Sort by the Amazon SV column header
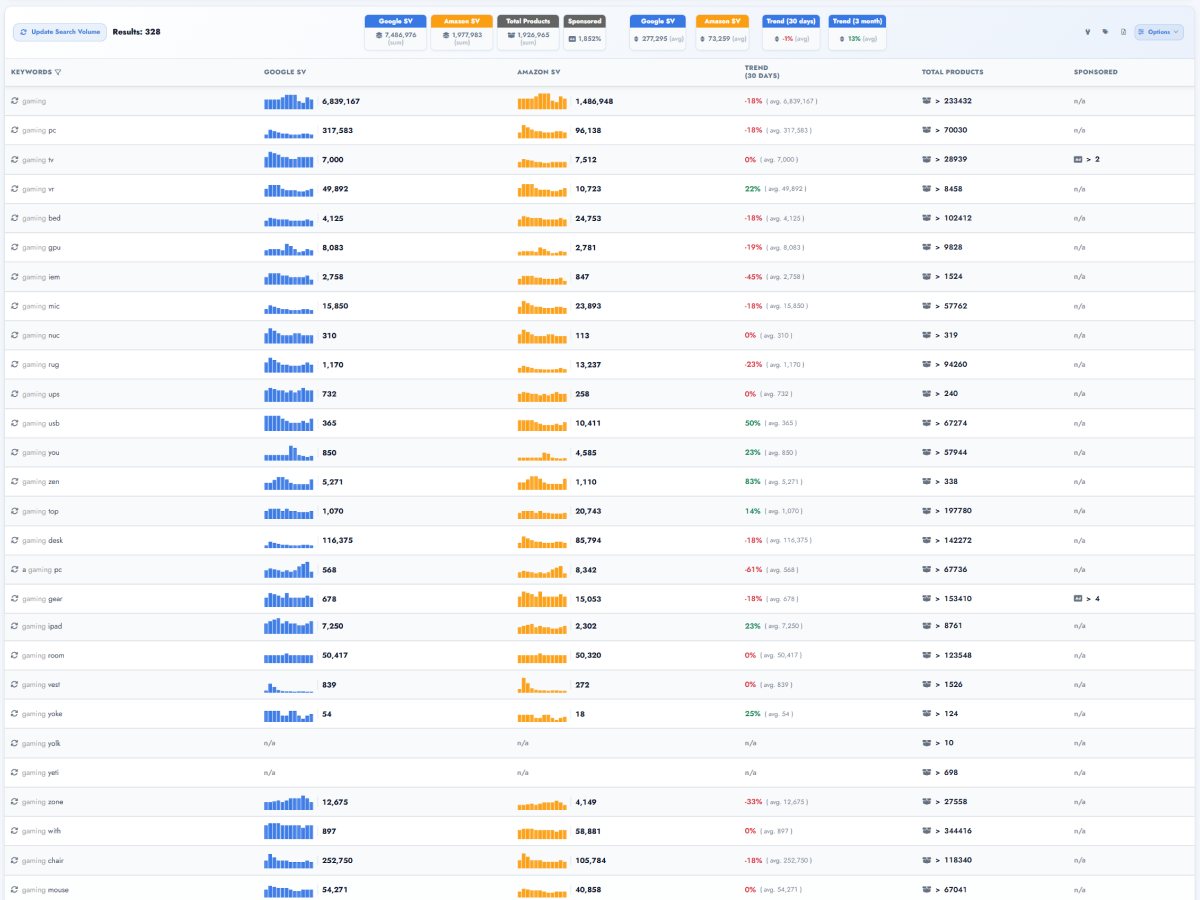The width and height of the screenshot is (1200, 900). click(x=539, y=72)
